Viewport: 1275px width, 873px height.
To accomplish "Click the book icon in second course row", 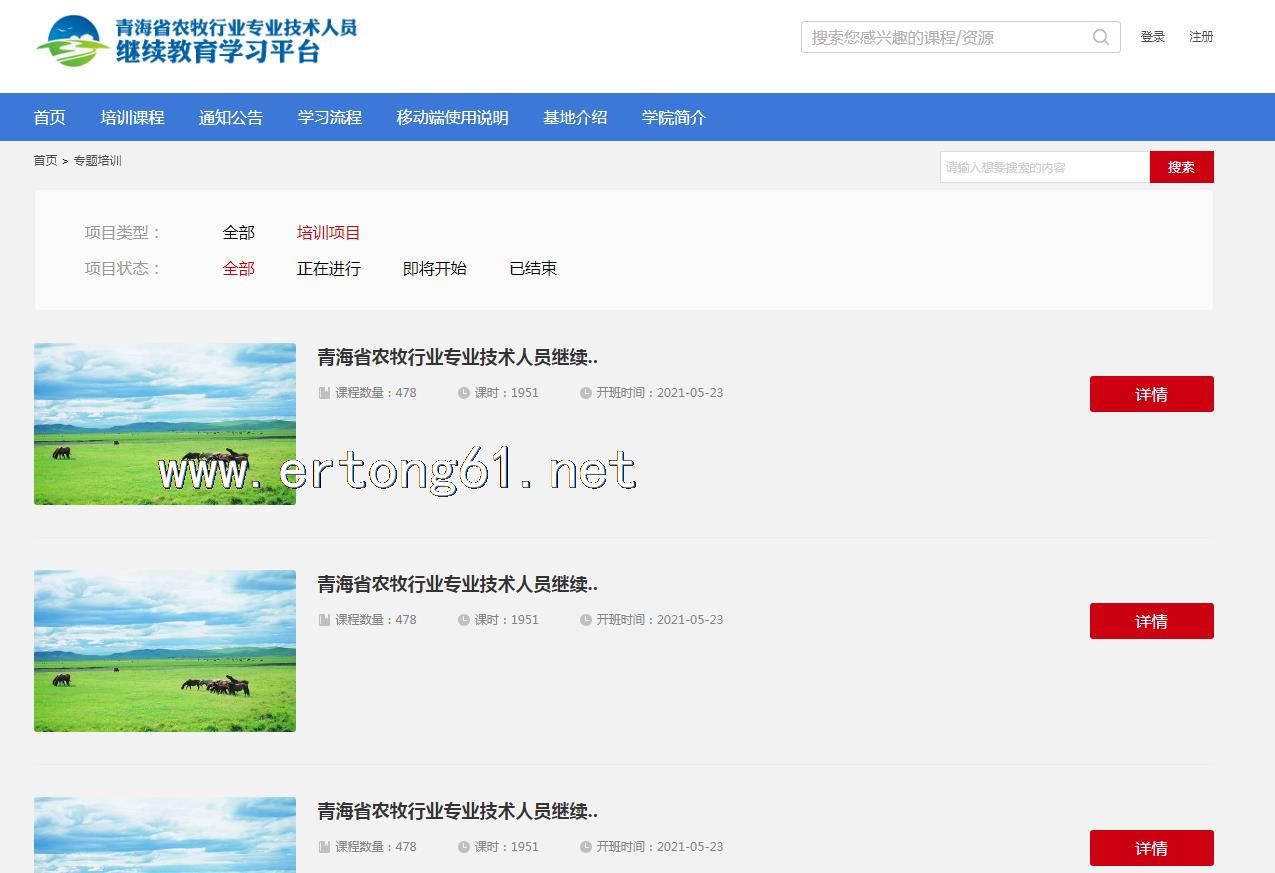I will [324, 620].
